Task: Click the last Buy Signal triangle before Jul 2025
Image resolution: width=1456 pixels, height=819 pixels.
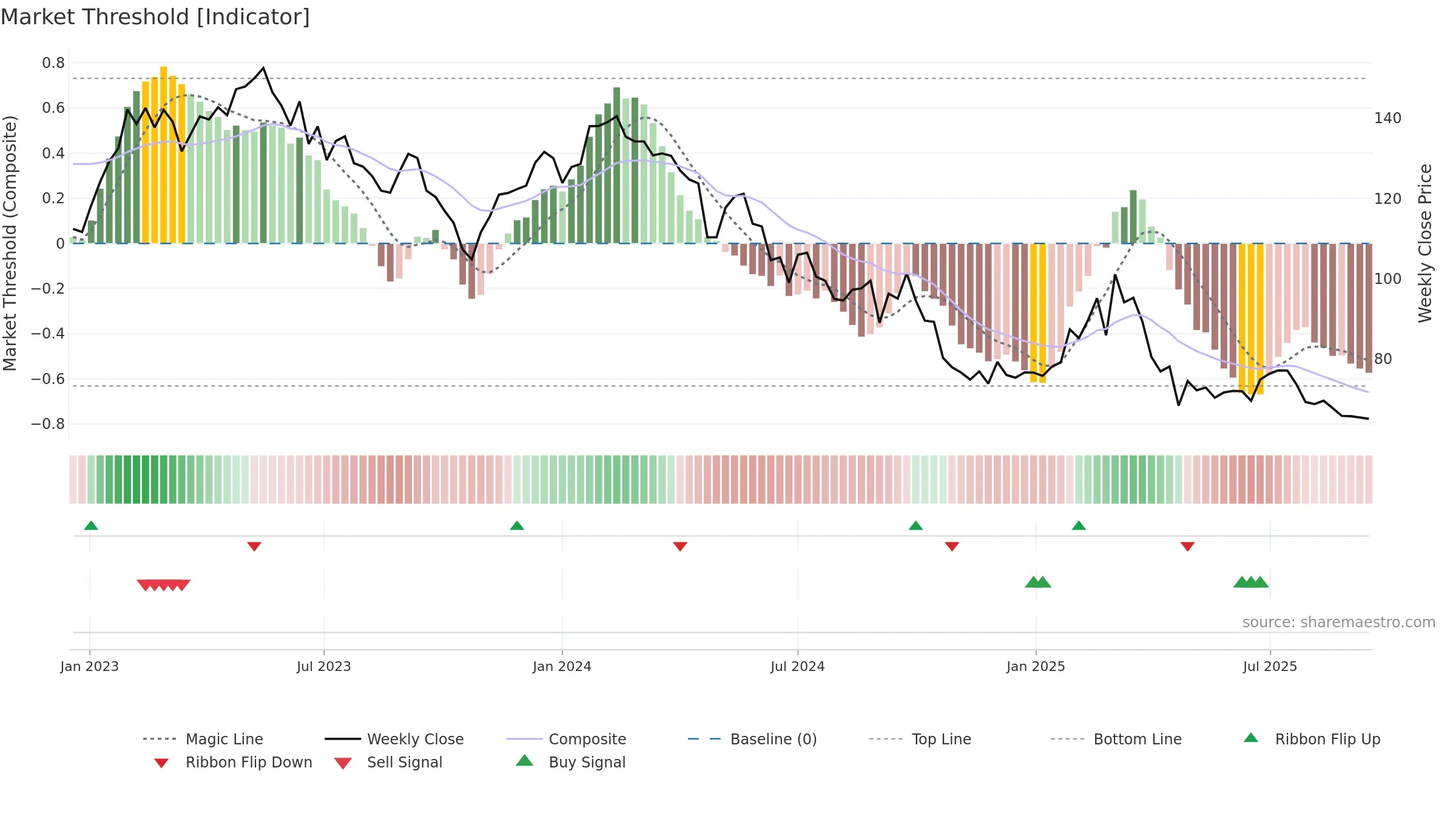Action: [1261, 582]
